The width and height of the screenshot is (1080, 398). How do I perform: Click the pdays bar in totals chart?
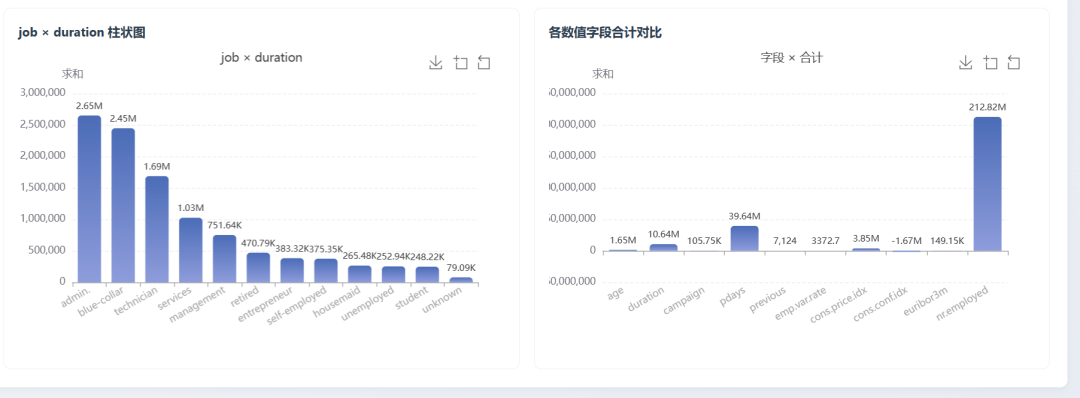[x=745, y=238]
